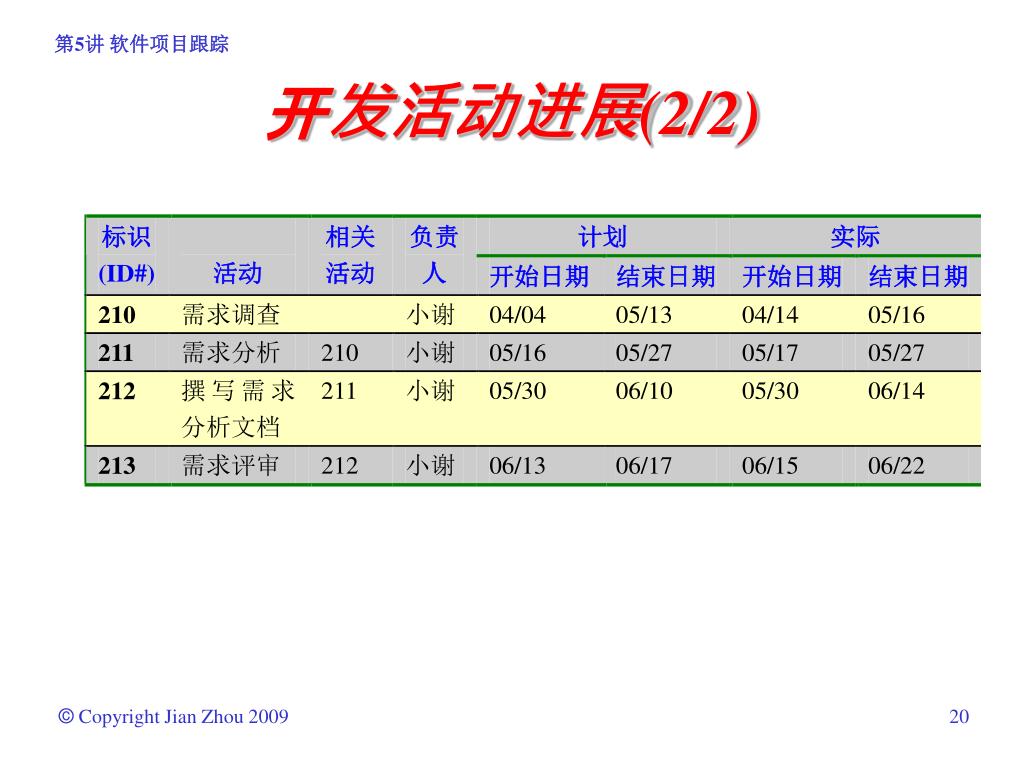Click planned start date 04/04
Viewport: 1024px width, 768px height.
517,315
